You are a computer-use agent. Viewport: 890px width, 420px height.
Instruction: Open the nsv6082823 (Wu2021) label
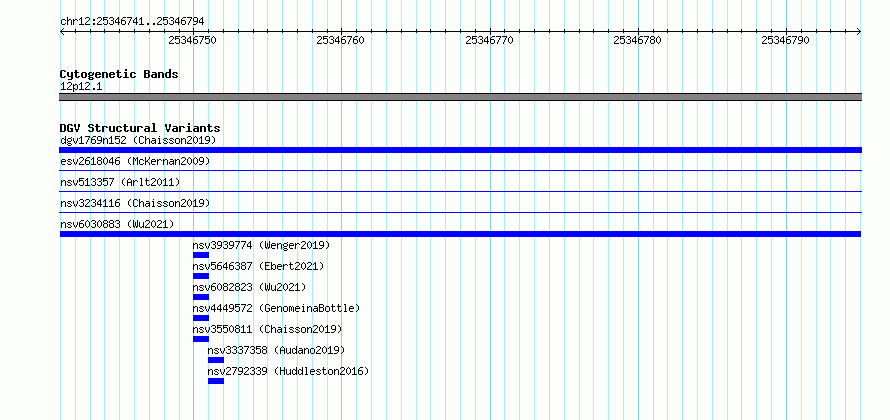[x=249, y=287]
